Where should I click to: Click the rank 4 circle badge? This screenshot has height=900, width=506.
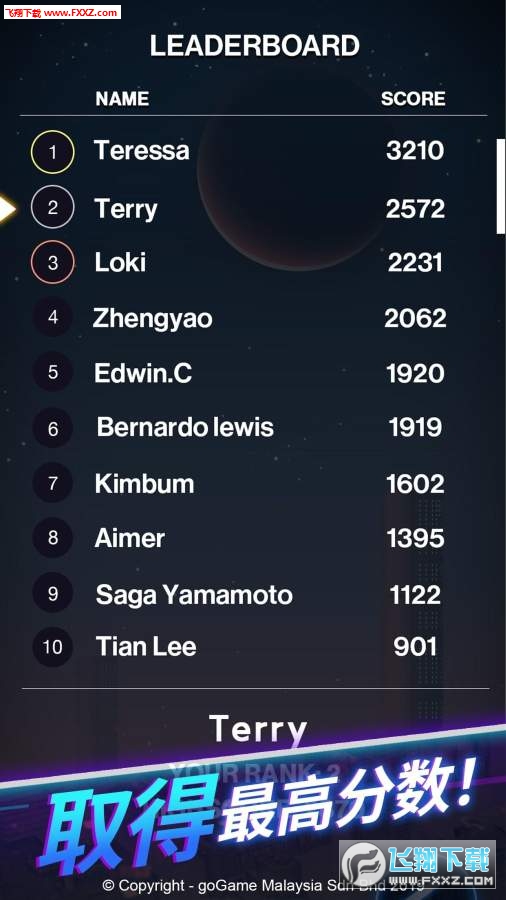(53, 317)
